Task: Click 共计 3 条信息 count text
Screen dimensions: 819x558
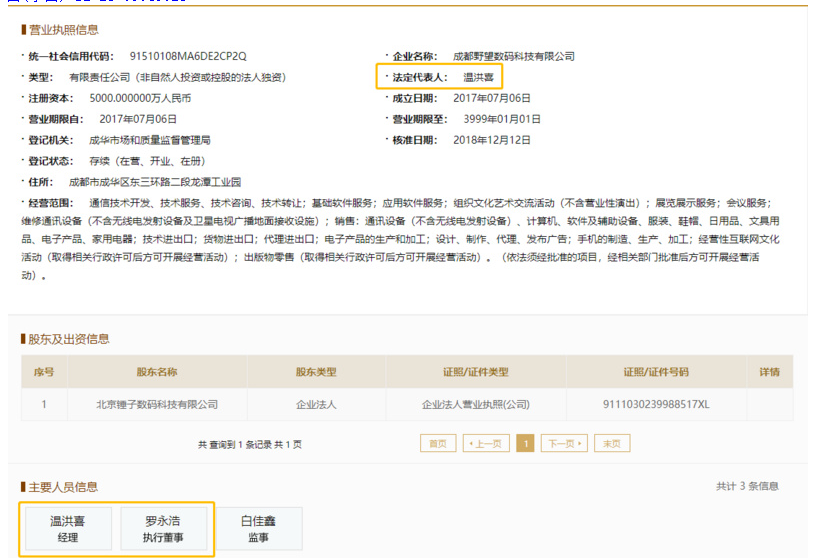Action: pyautogui.click(x=747, y=486)
